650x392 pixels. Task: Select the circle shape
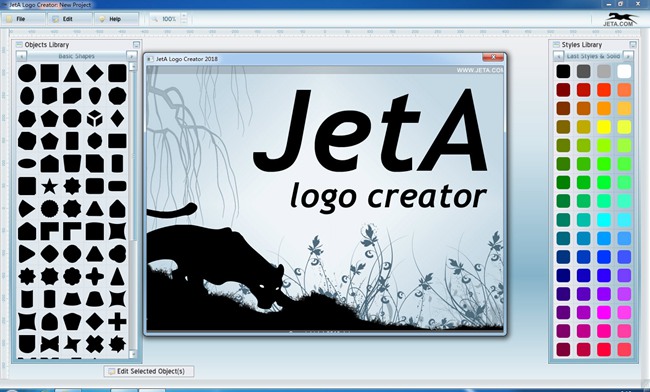27,73
